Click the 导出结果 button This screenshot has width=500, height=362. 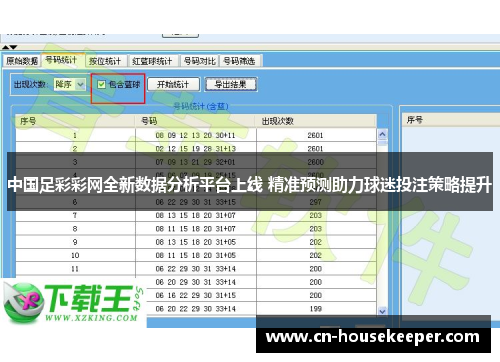click(231, 84)
